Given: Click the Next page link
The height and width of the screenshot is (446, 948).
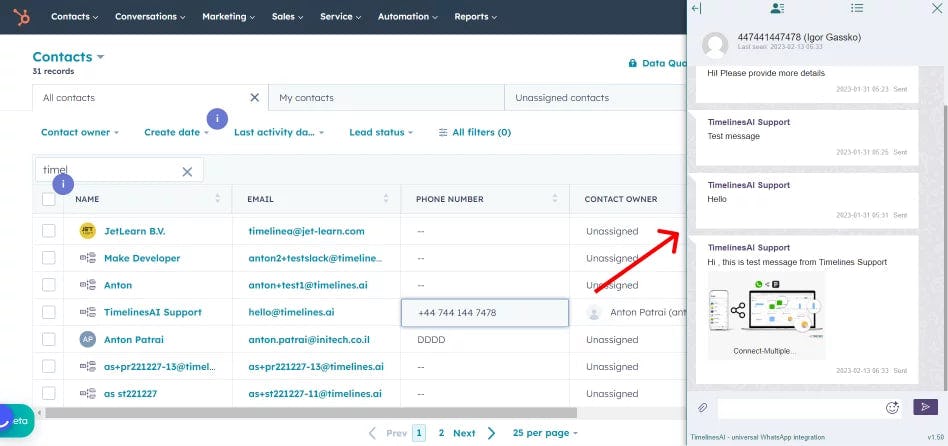Looking at the screenshot, I should [x=464, y=433].
